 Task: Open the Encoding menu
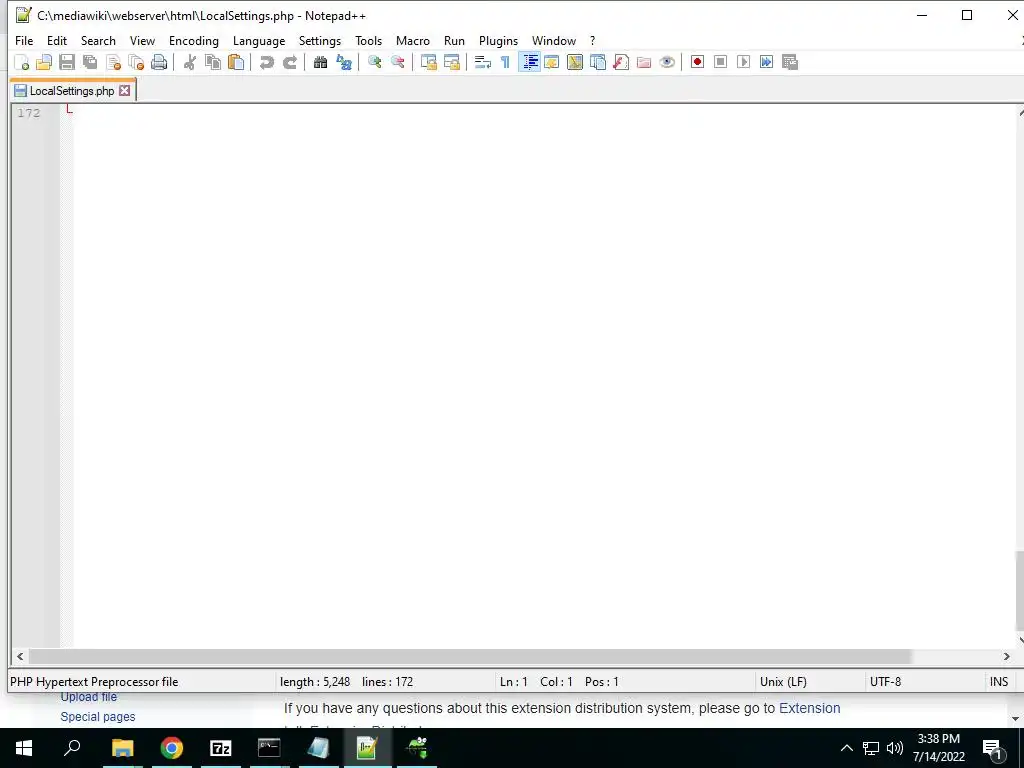point(194,40)
